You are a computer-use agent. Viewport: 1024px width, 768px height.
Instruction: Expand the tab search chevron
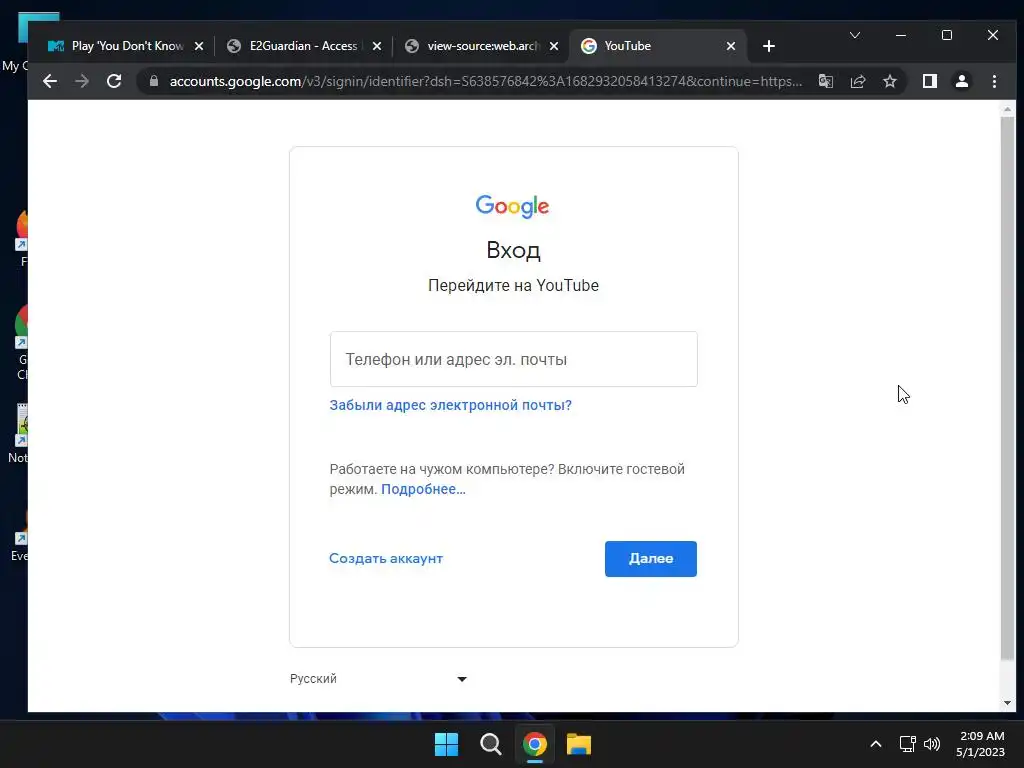855,35
